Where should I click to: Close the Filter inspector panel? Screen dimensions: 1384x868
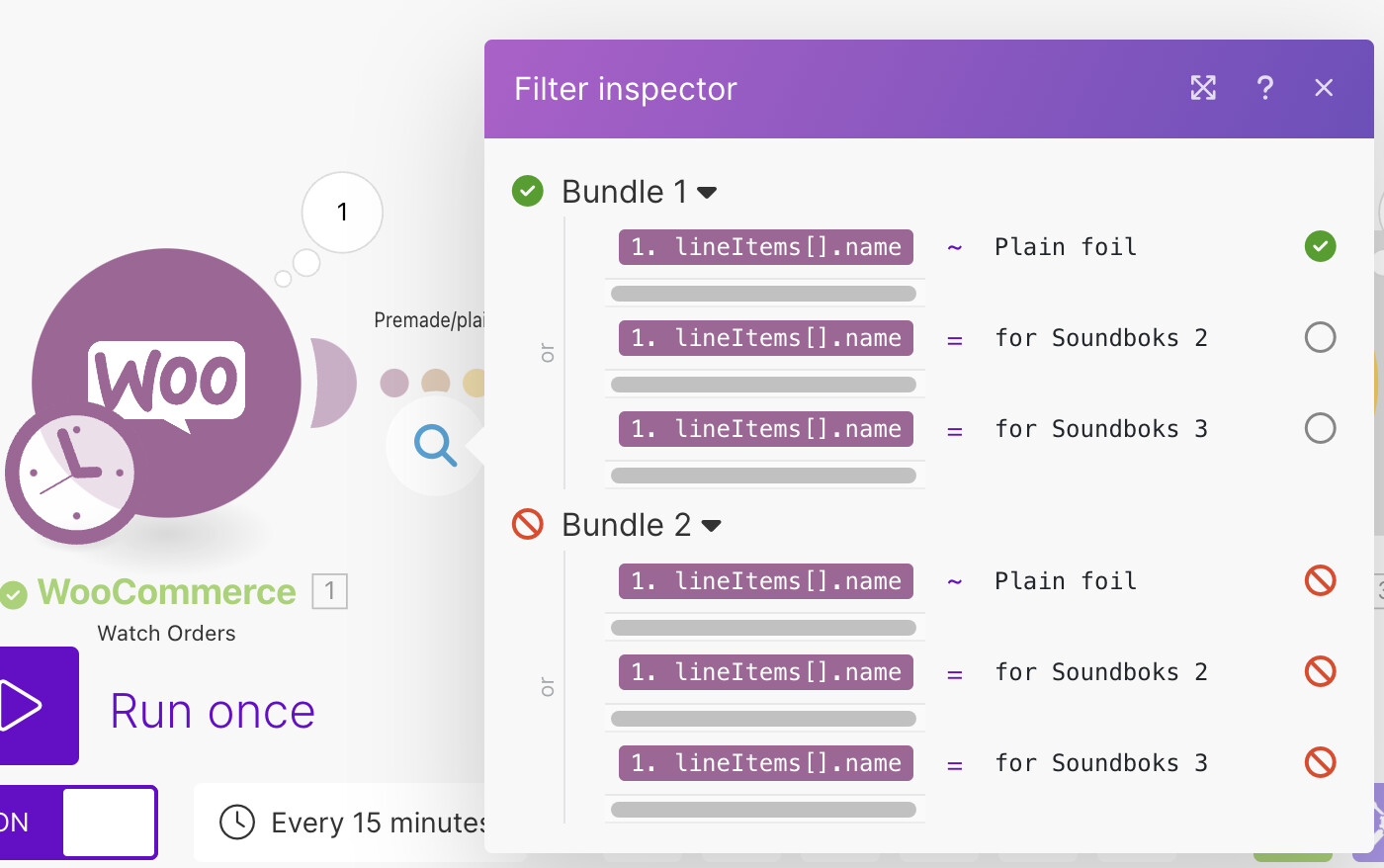(x=1324, y=88)
